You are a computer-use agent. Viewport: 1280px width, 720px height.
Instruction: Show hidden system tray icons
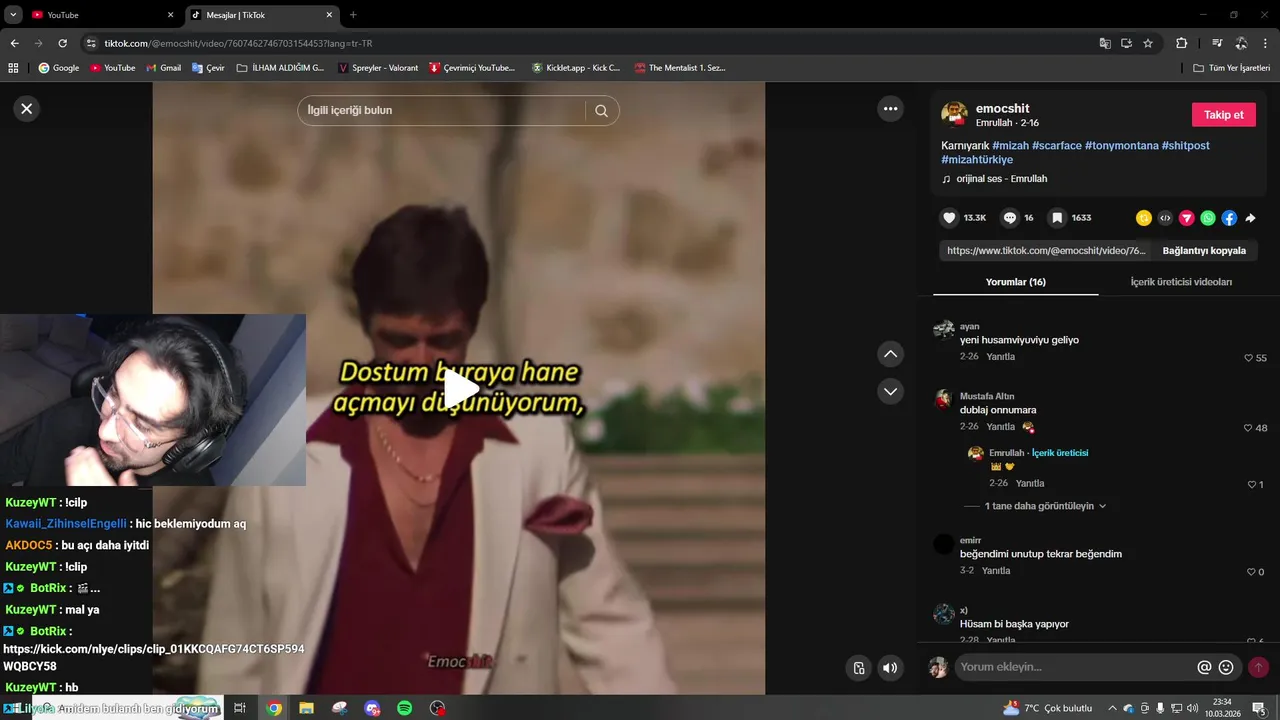click(1112, 708)
